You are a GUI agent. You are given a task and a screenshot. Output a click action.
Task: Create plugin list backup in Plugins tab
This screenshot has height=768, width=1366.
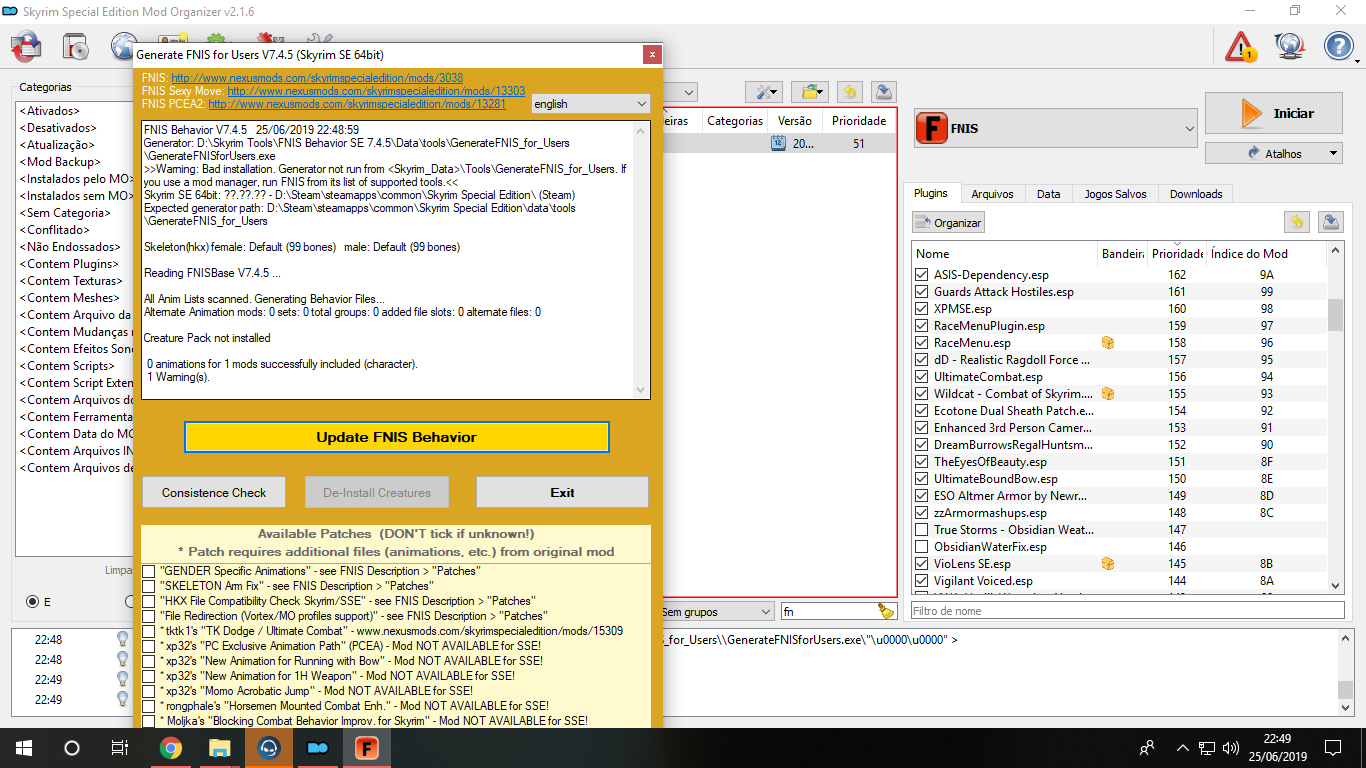[x=1330, y=222]
